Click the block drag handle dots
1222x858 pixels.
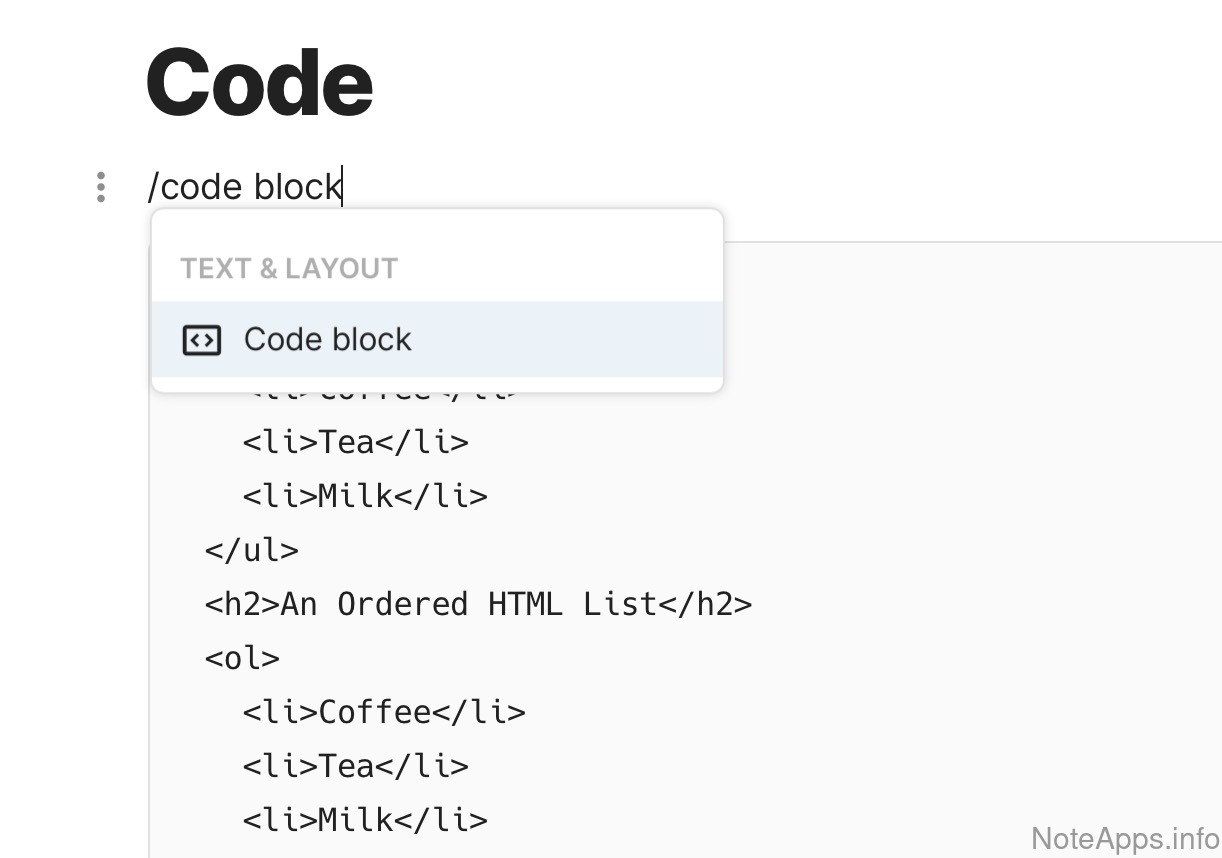click(x=101, y=187)
